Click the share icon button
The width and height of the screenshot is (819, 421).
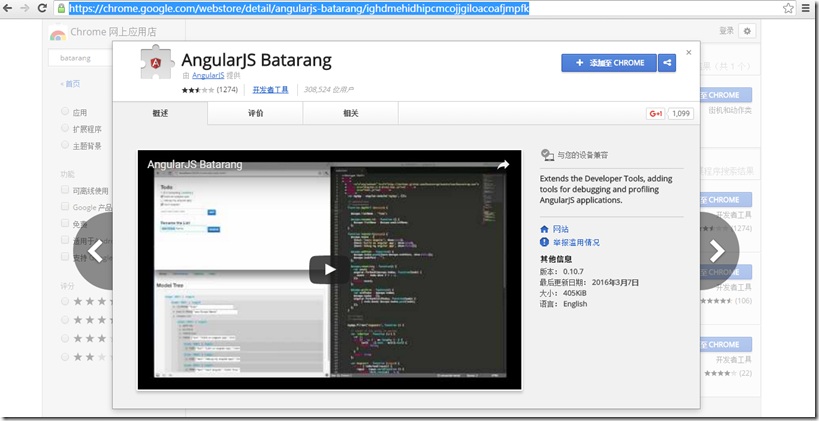click(x=666, y=63)
